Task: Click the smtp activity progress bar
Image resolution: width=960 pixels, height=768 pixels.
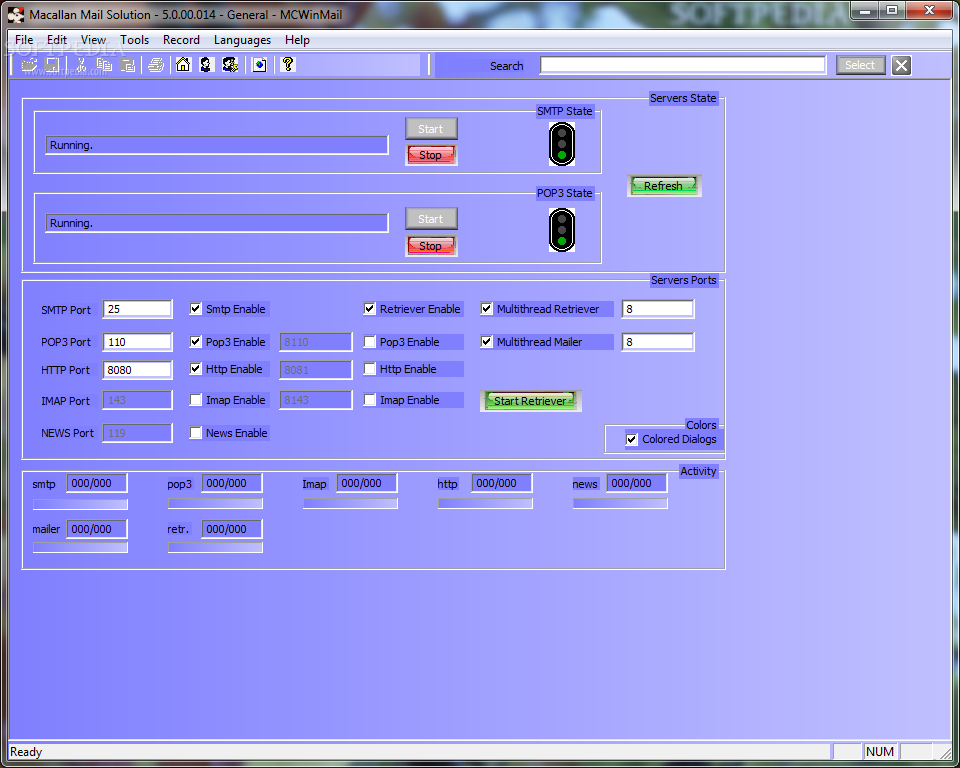Action: point(80,504)
